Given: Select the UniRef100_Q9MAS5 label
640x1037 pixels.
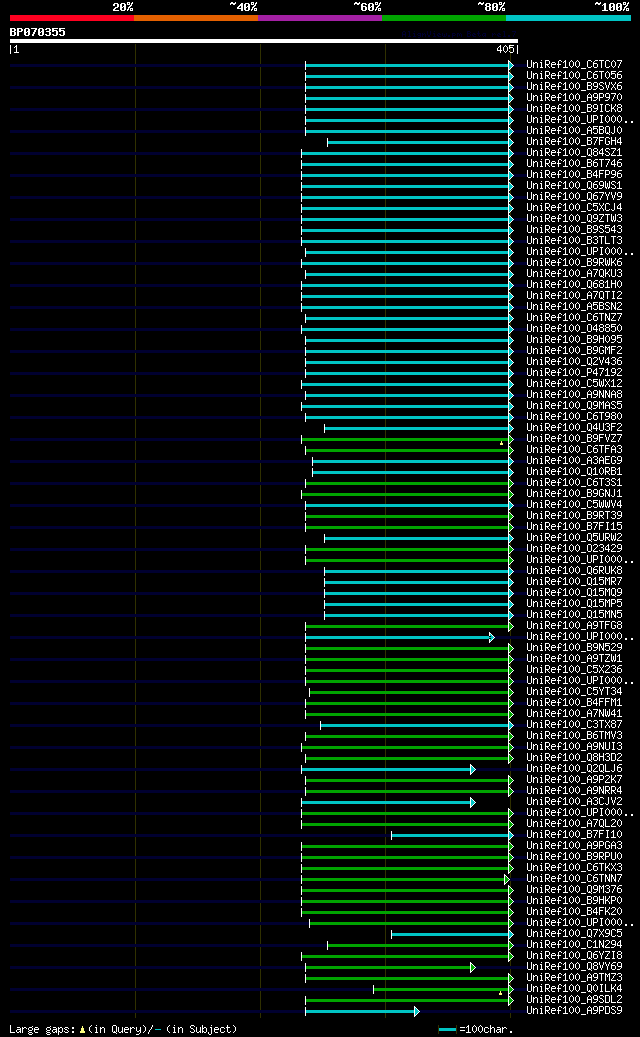Looking at the screenshot, I should (574, 405).
